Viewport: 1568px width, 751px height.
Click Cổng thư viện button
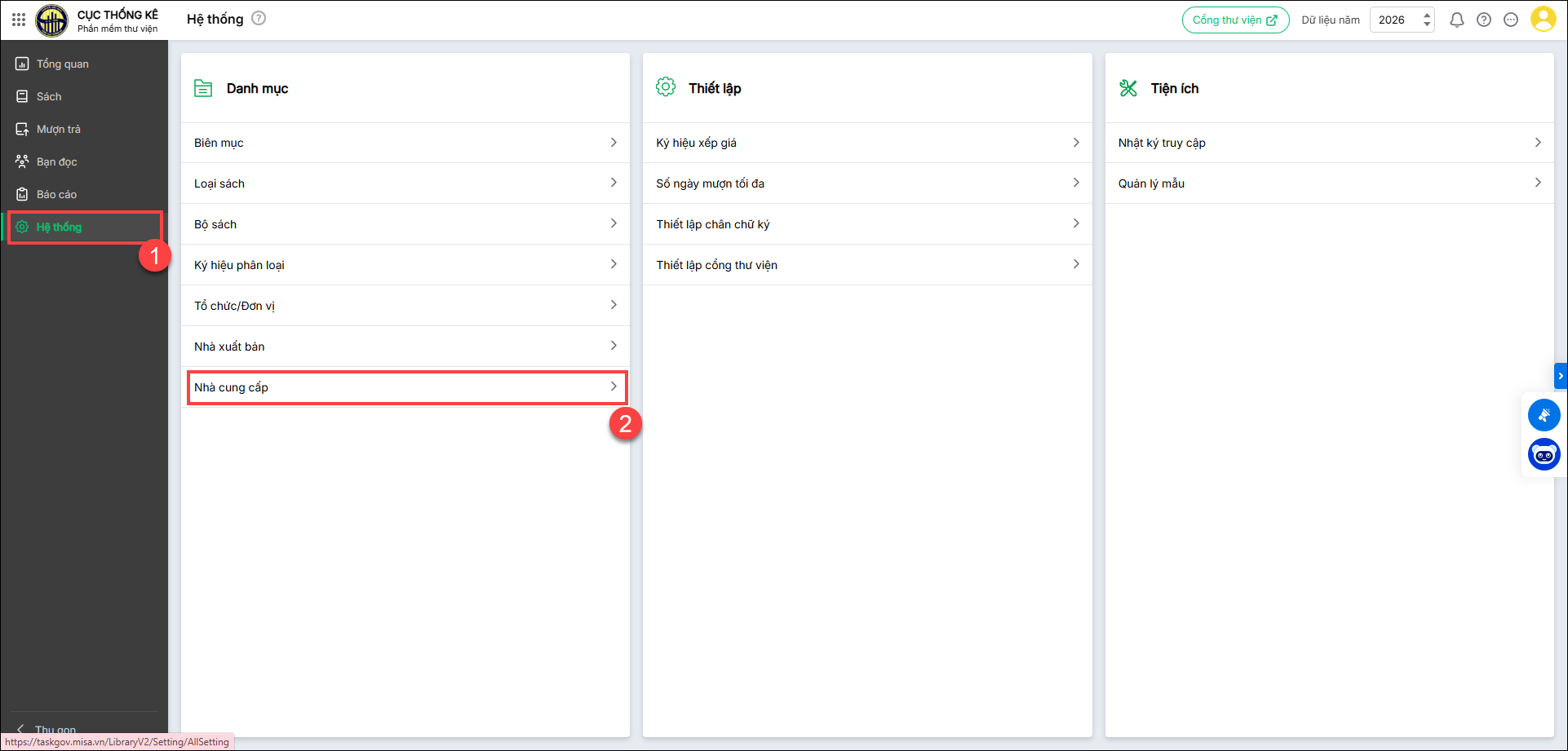coord(1235,20)
